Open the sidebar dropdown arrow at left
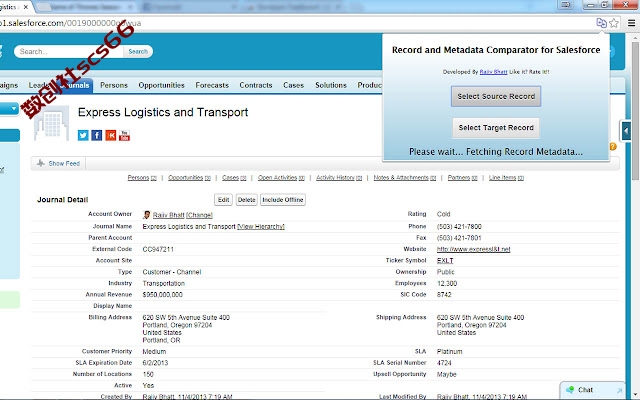Viewport: 640px width, 400px height. (14, 109)
